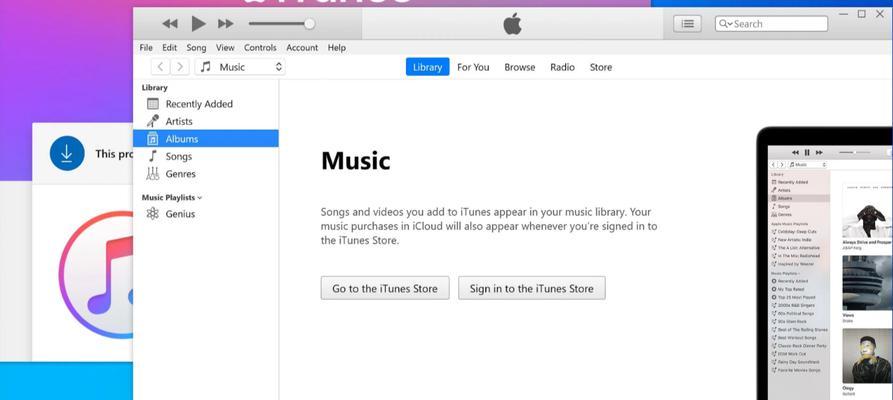Select Albums in the sidebar

206,138
